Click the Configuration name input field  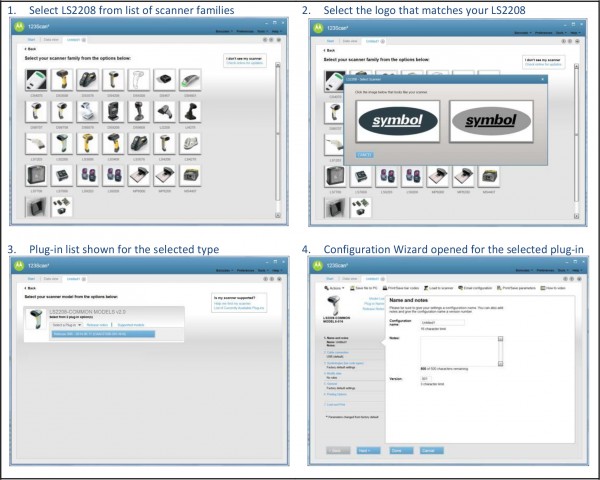tap(442, 323)
